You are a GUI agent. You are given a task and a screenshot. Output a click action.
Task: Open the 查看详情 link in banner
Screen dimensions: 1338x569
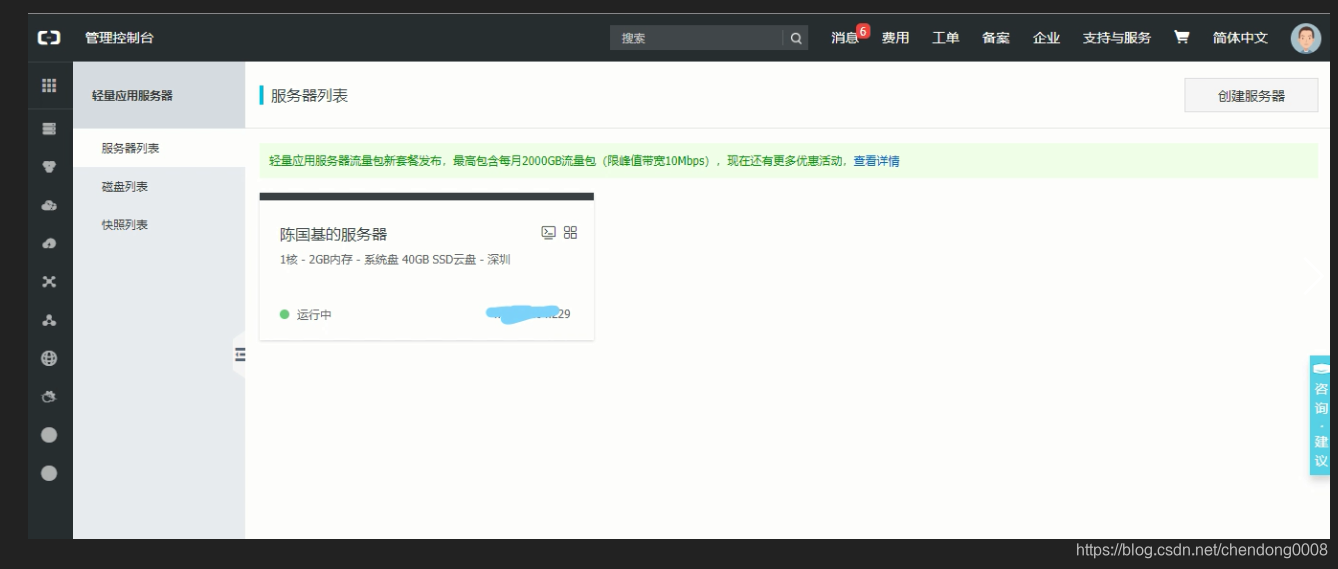[x=876, y=161]
